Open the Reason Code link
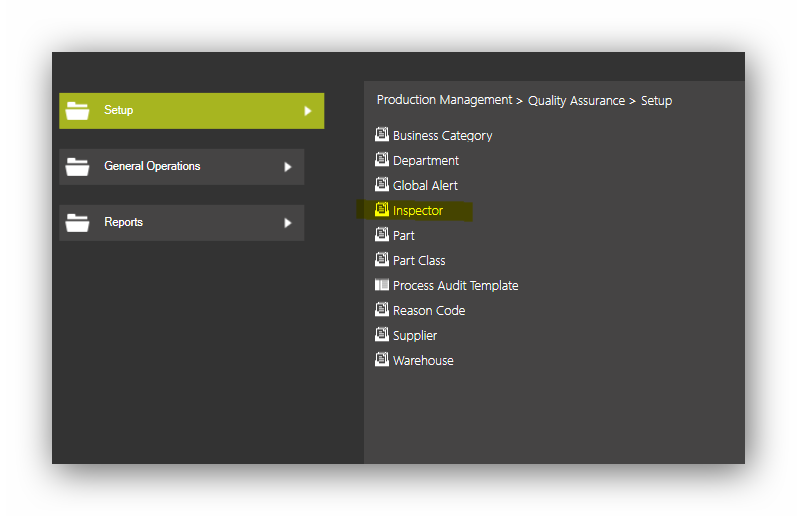797x516 pixels. (x=429, y=311)
